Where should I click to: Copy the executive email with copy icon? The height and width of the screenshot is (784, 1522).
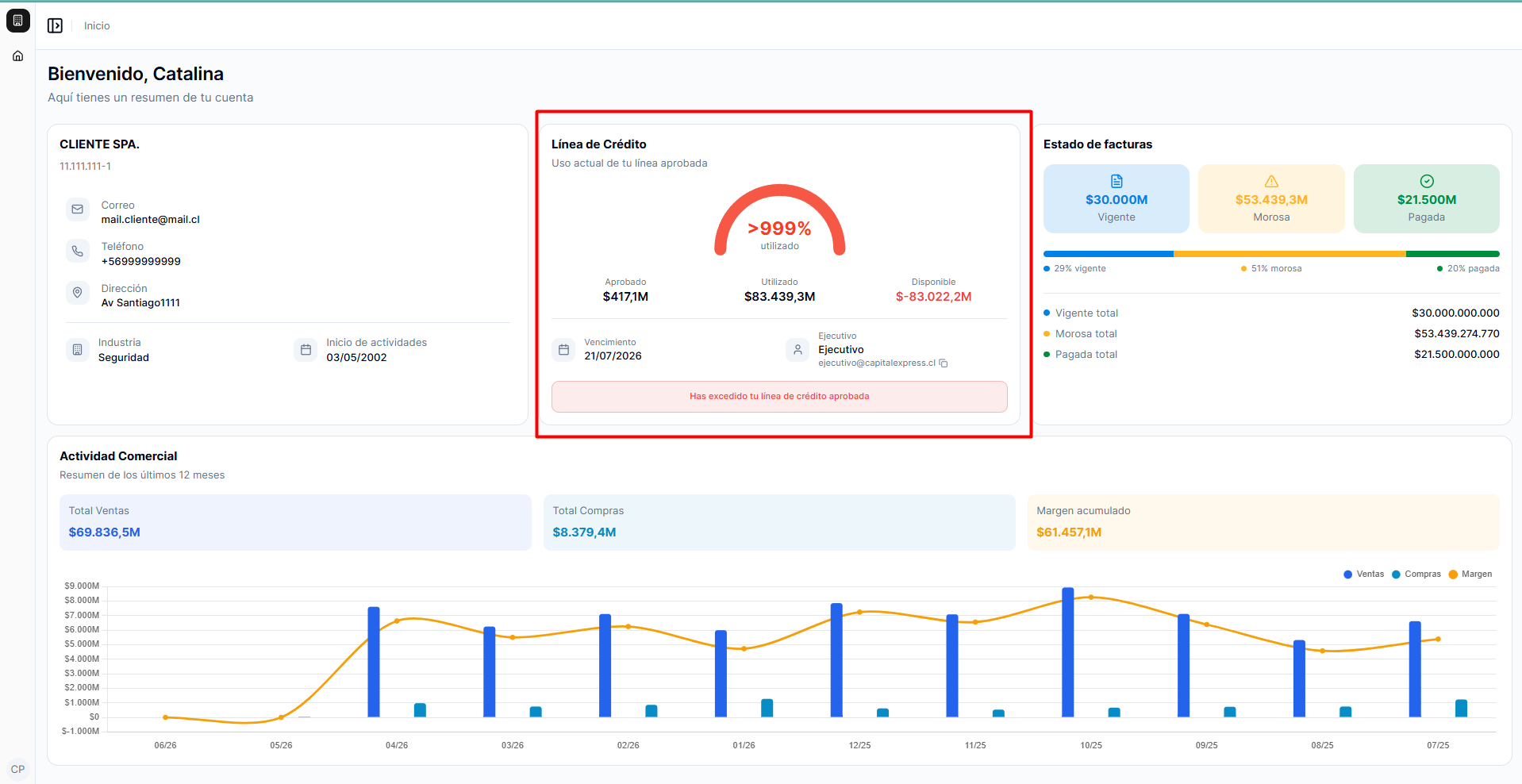point(944,363)
